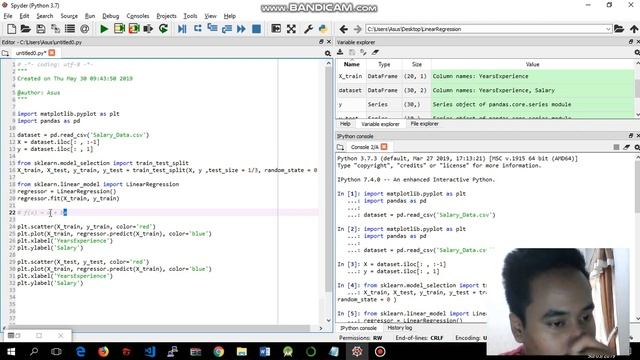Open the Run menu
The width and height of the screenshot is (640, 360).
[90, 16]
